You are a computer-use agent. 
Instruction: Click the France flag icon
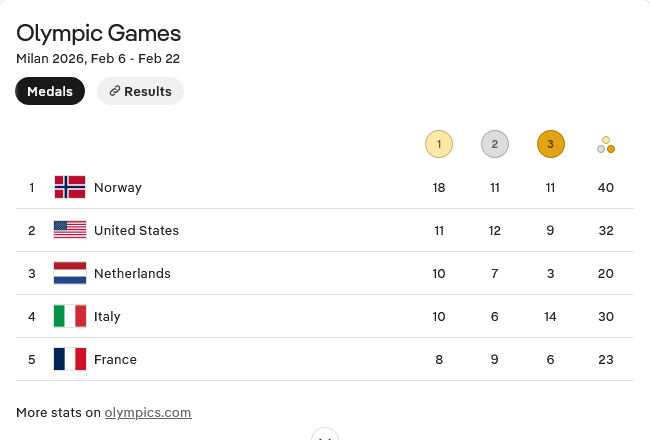[x=70, y=359]
